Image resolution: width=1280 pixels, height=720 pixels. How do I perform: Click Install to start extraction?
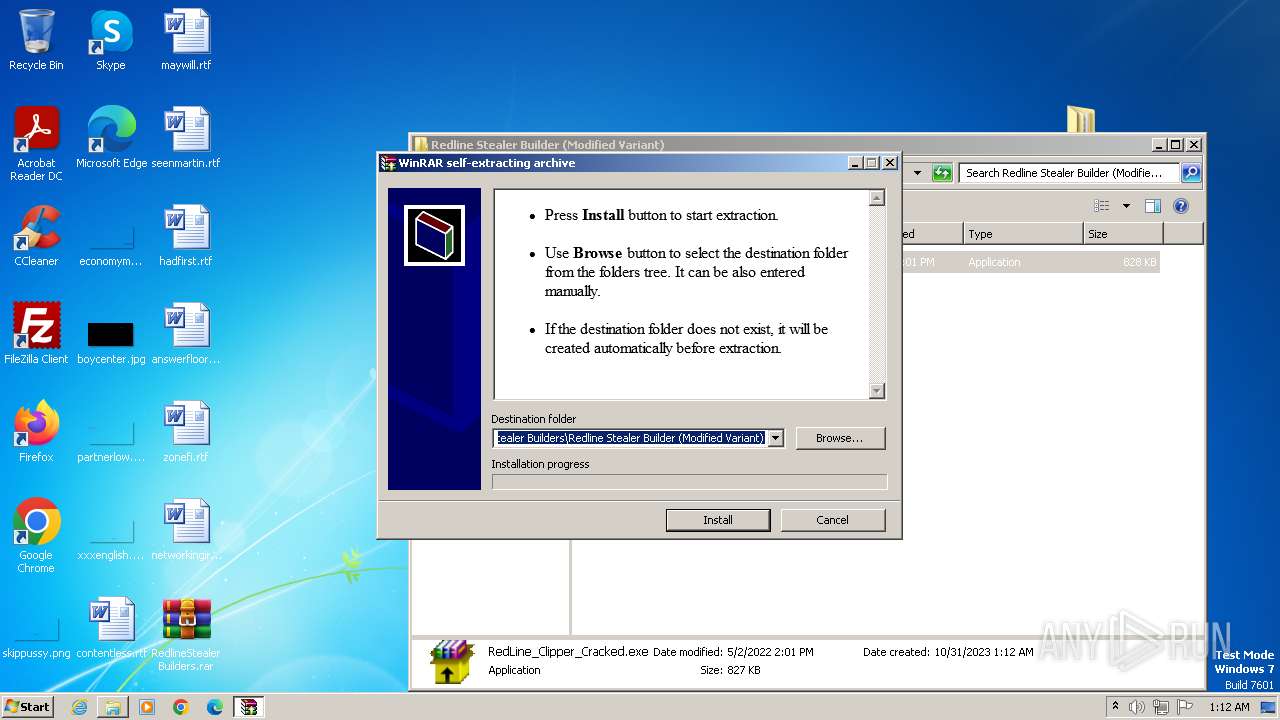point(718,520)
